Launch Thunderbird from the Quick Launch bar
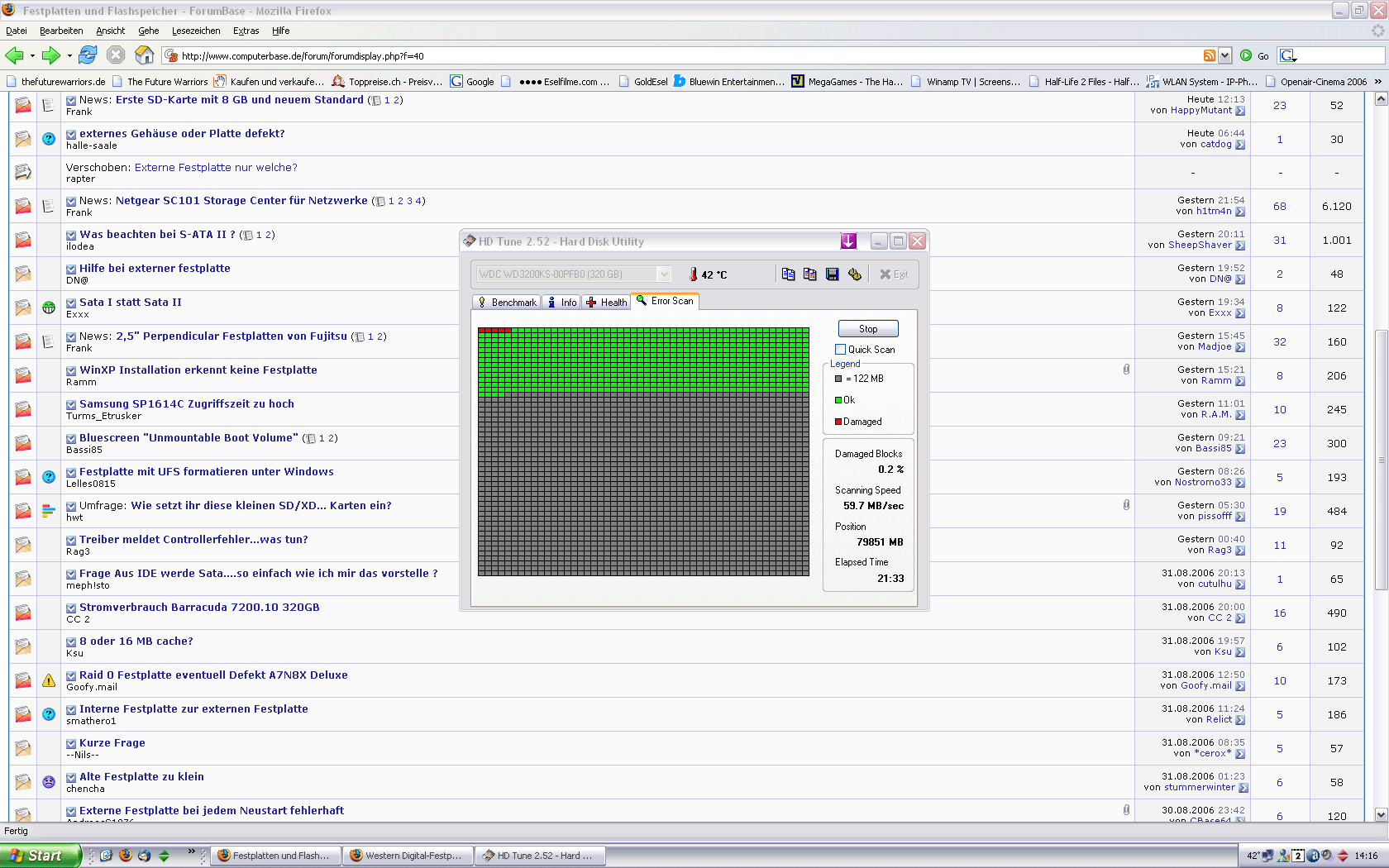1389x868 pixels. point(144,856)
